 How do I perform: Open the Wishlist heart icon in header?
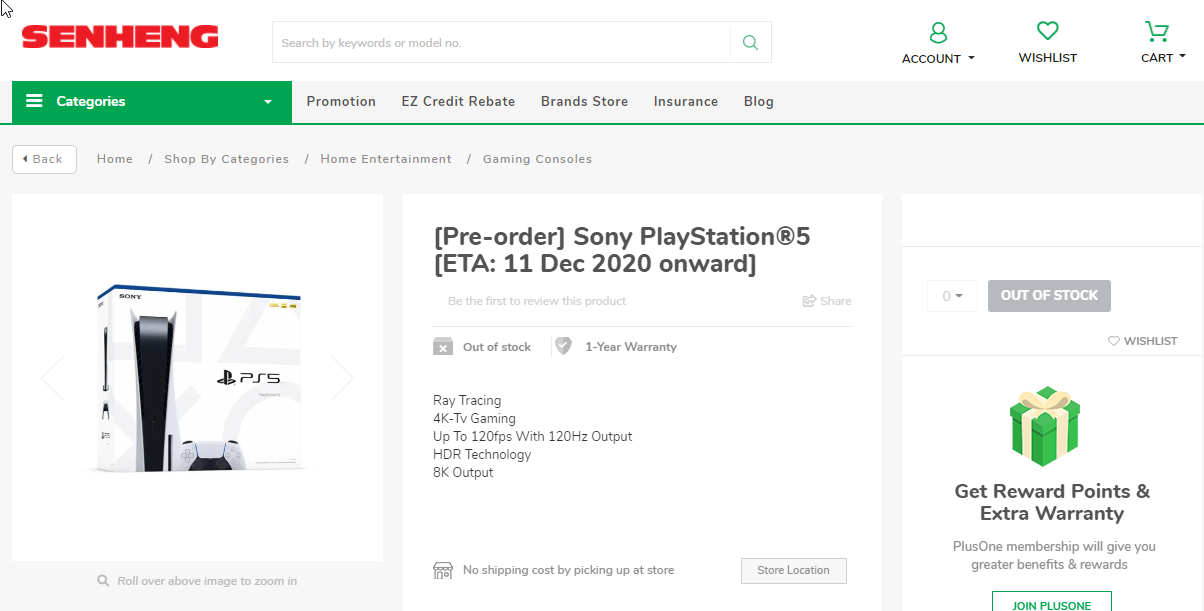click(x=1047, y=31)
